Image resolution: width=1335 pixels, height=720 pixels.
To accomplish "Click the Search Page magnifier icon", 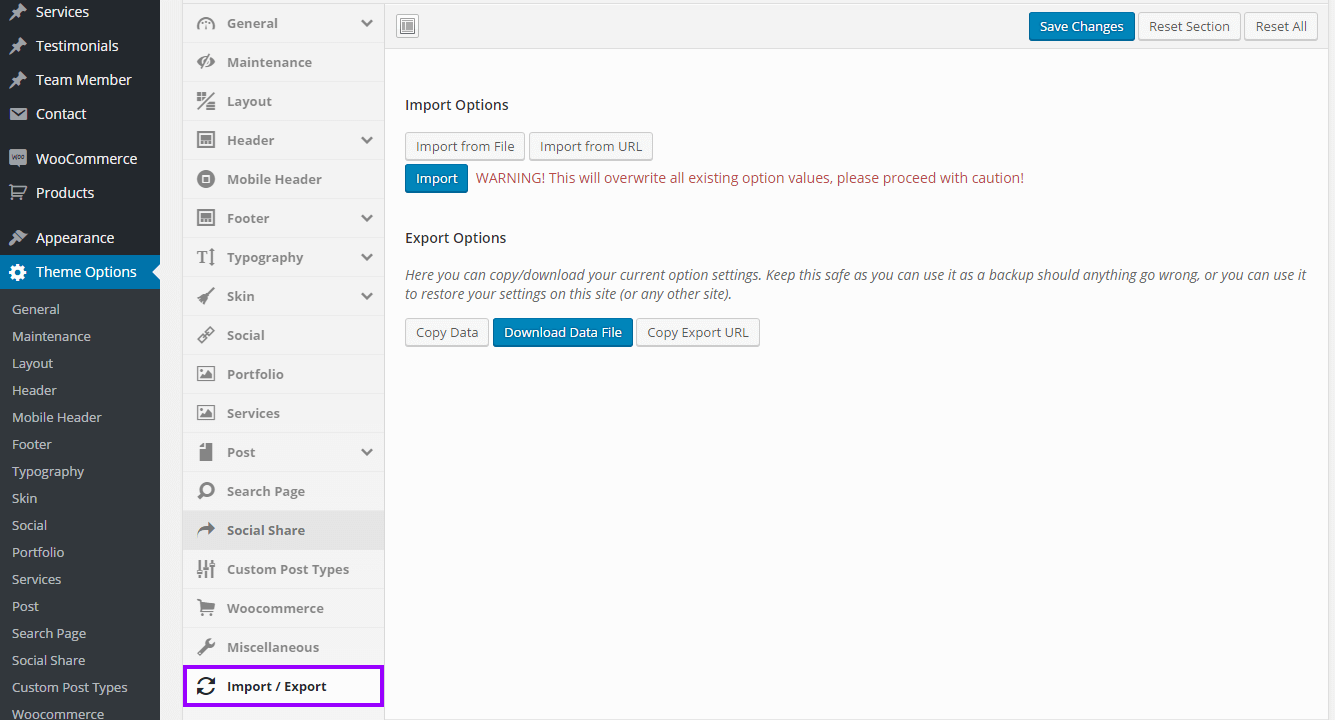I will pyautogui.click(x=206, y=491).
